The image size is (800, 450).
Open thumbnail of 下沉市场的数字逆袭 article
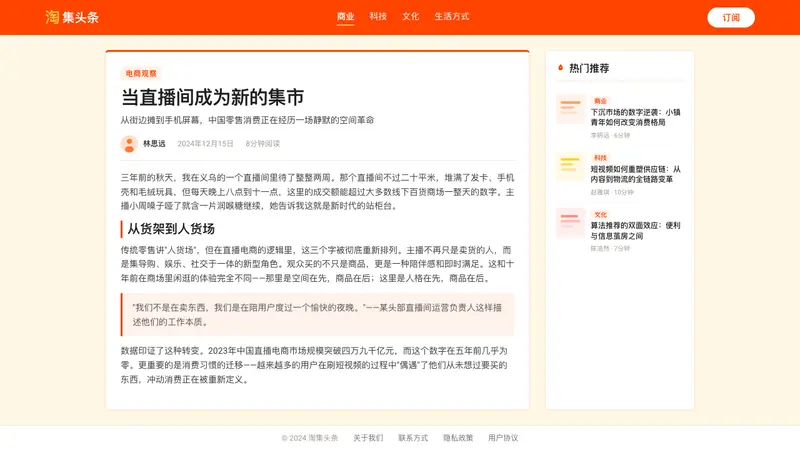(570, 109)
